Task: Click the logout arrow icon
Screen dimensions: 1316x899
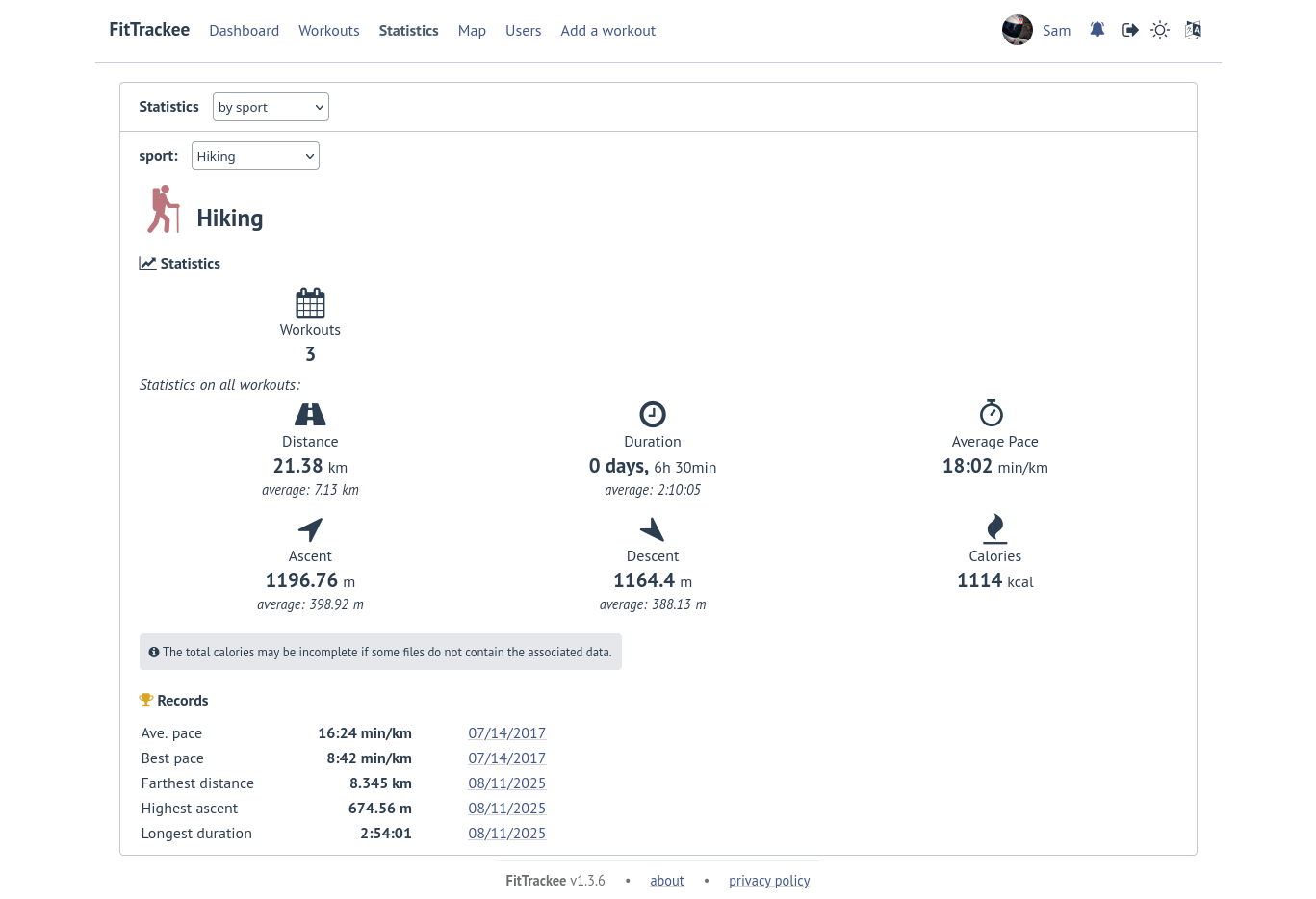Action: (1130, 30)
